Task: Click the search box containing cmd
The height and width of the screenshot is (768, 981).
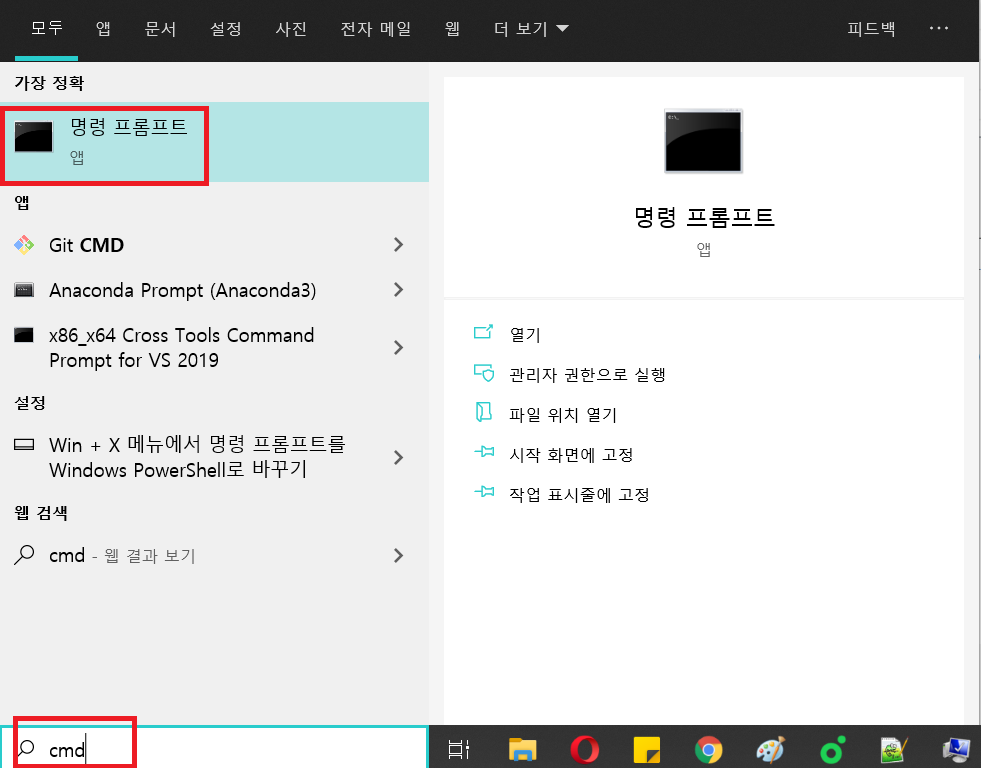Action: [214, 748]
